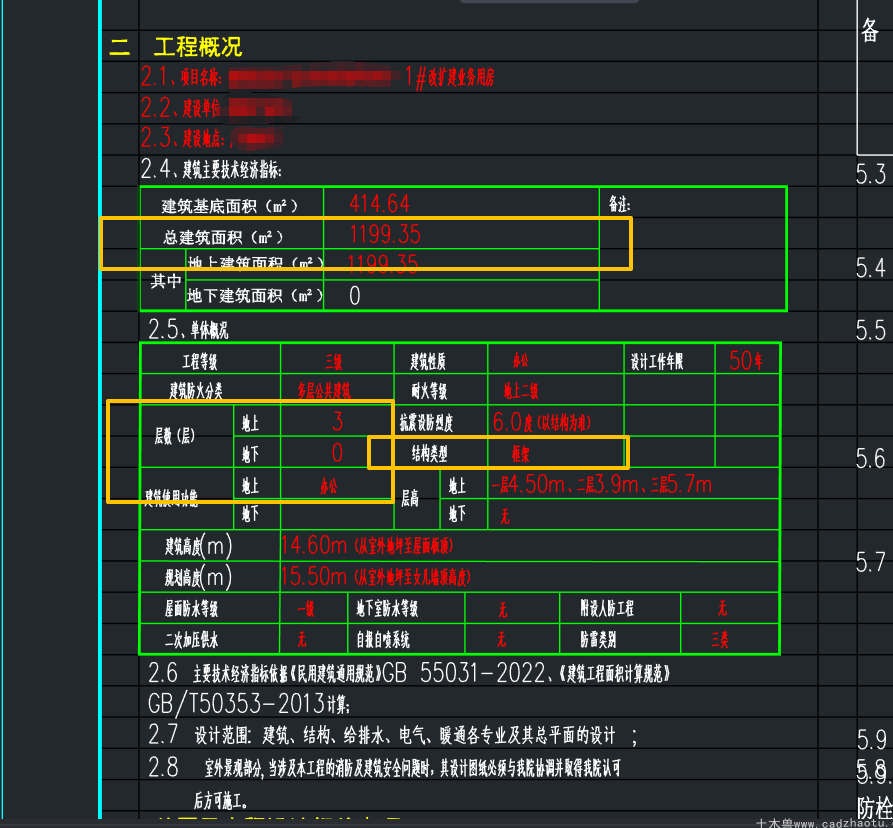
Task: Select the 地下建筑面积 label cell
Action: 255,296
